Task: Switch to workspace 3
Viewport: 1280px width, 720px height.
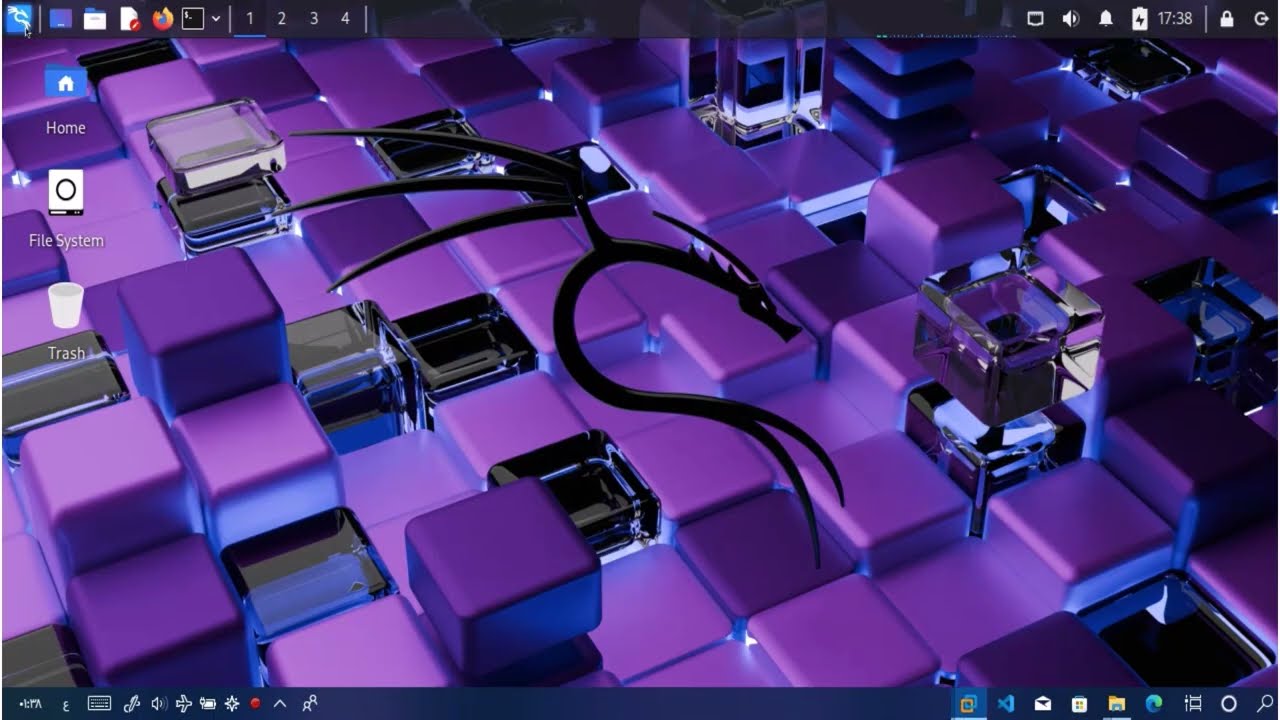Action: tap(314, 18)
